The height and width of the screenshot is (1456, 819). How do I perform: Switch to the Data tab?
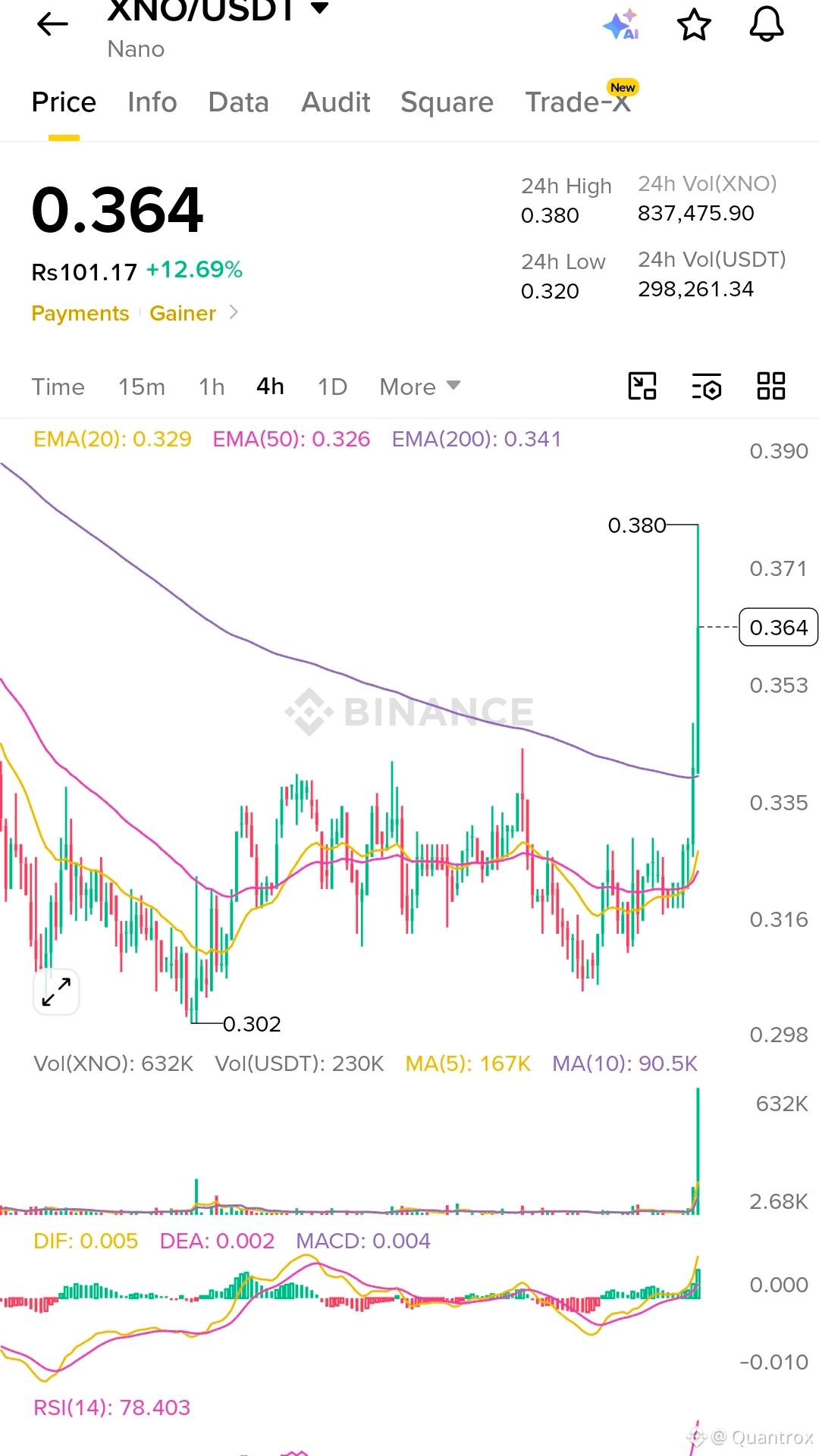[x=239, y=102]
